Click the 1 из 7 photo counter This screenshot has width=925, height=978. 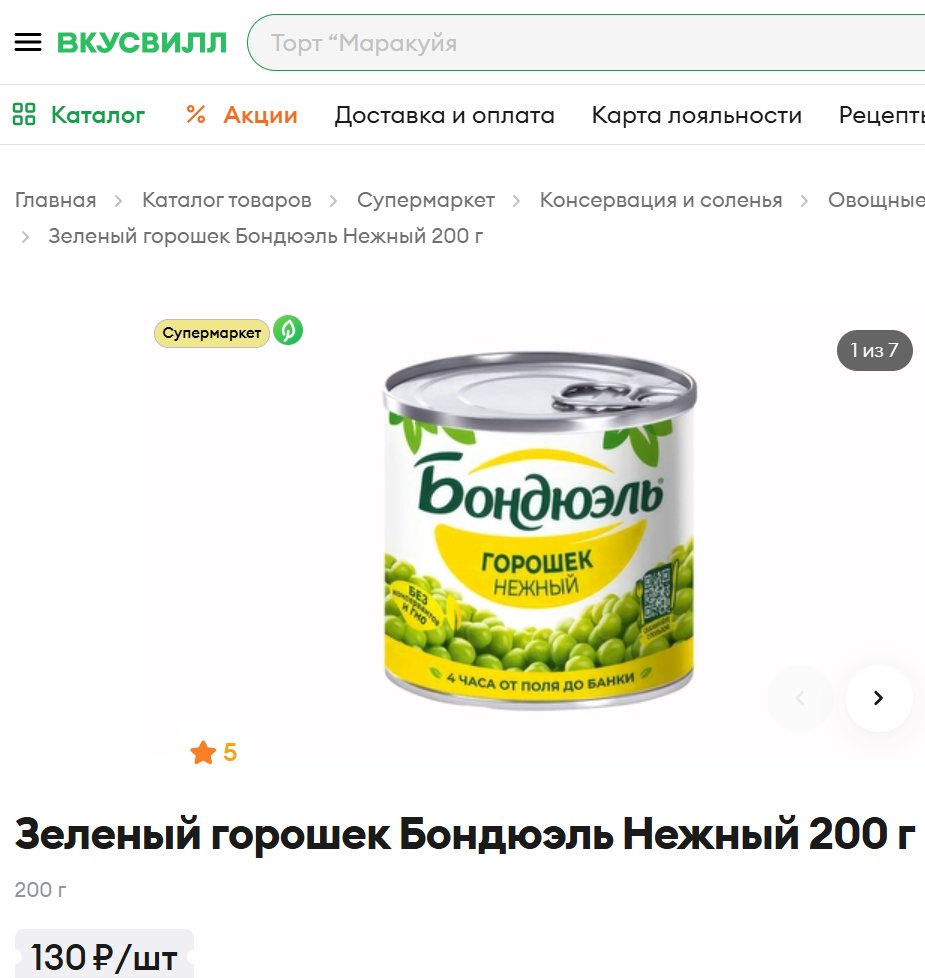click(874, 350)
